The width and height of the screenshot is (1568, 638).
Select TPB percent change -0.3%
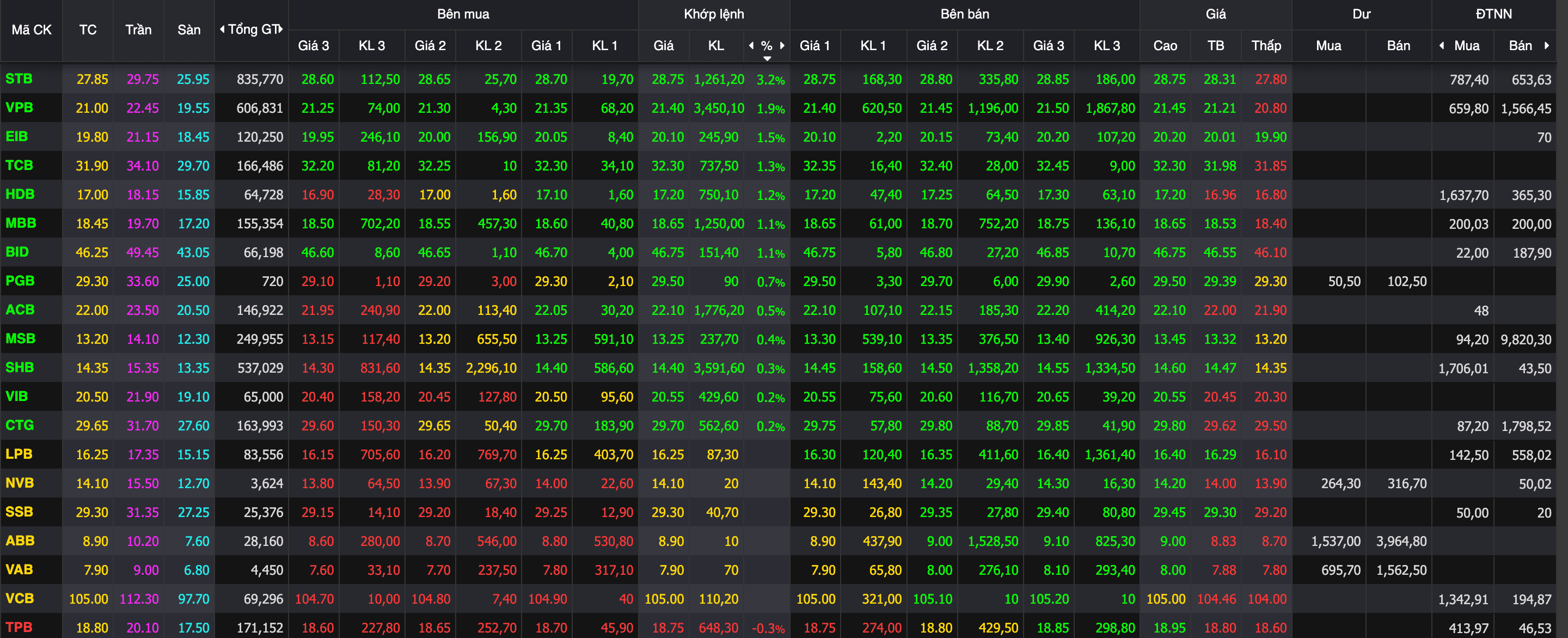pos(768,628)
